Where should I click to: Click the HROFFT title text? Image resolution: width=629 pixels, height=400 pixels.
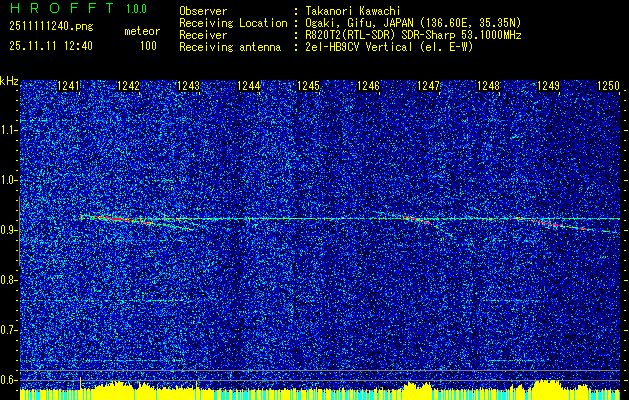coord(62,8)
